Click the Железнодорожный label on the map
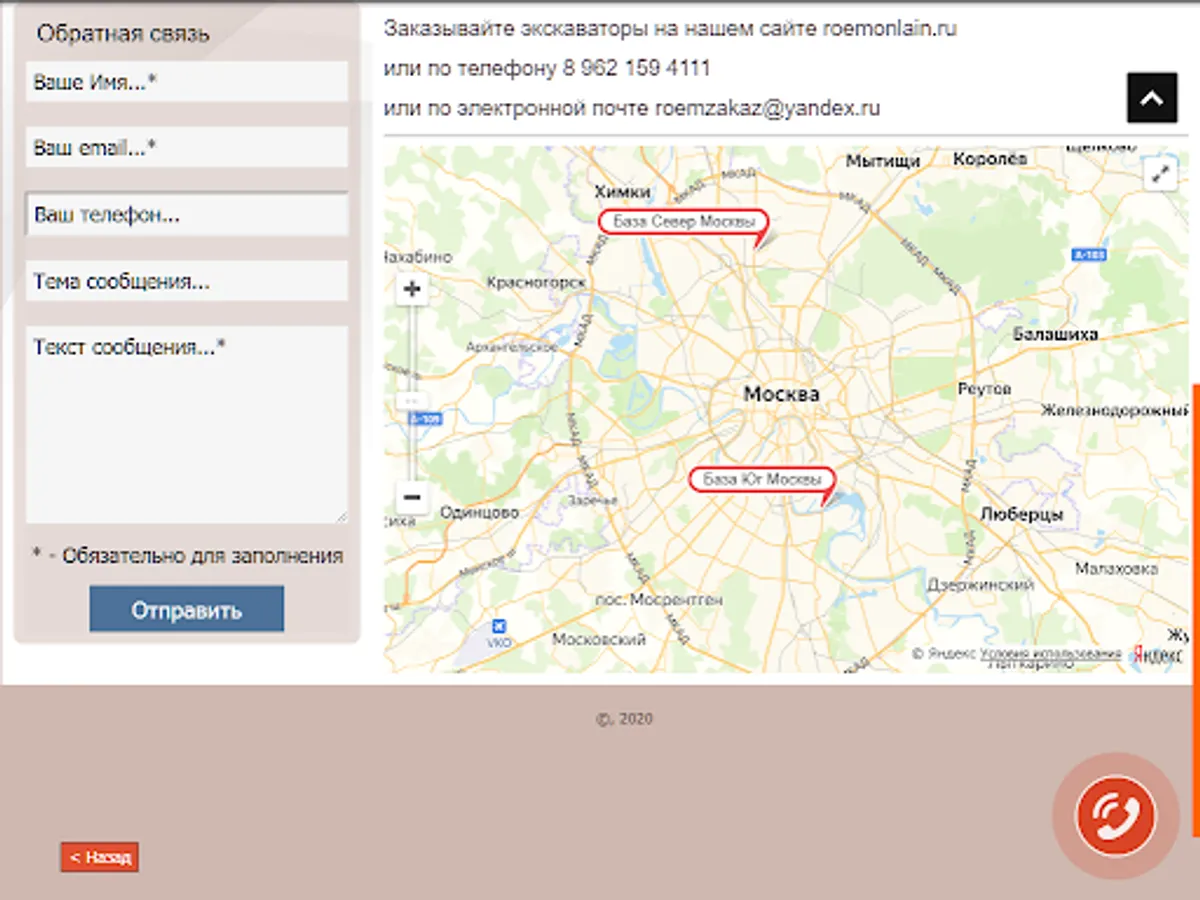 click(1114, 410)
